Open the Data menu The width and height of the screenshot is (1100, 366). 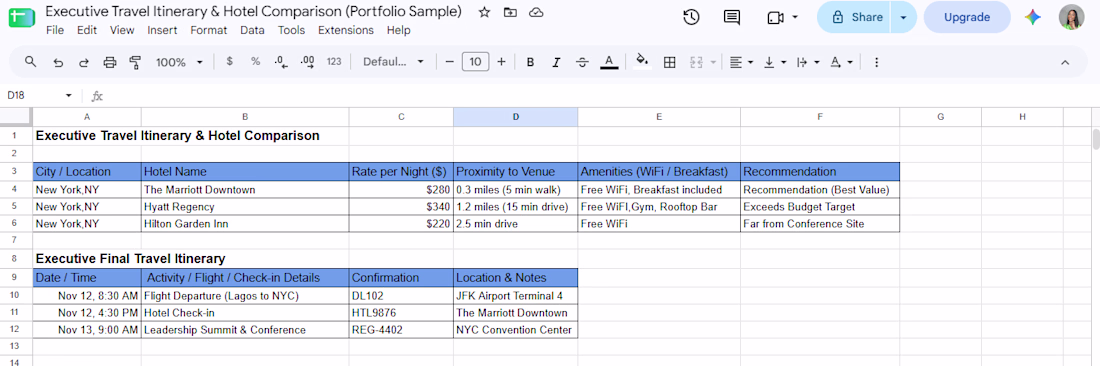click(x=253, y=30)
